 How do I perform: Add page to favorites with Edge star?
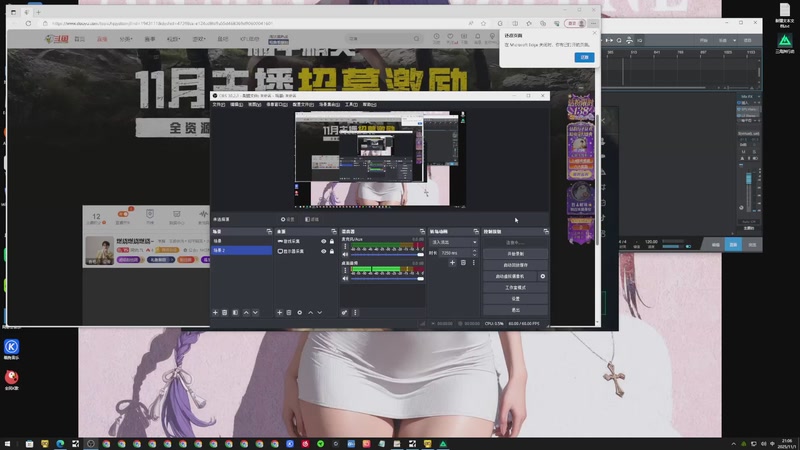[x=483, y=23]
